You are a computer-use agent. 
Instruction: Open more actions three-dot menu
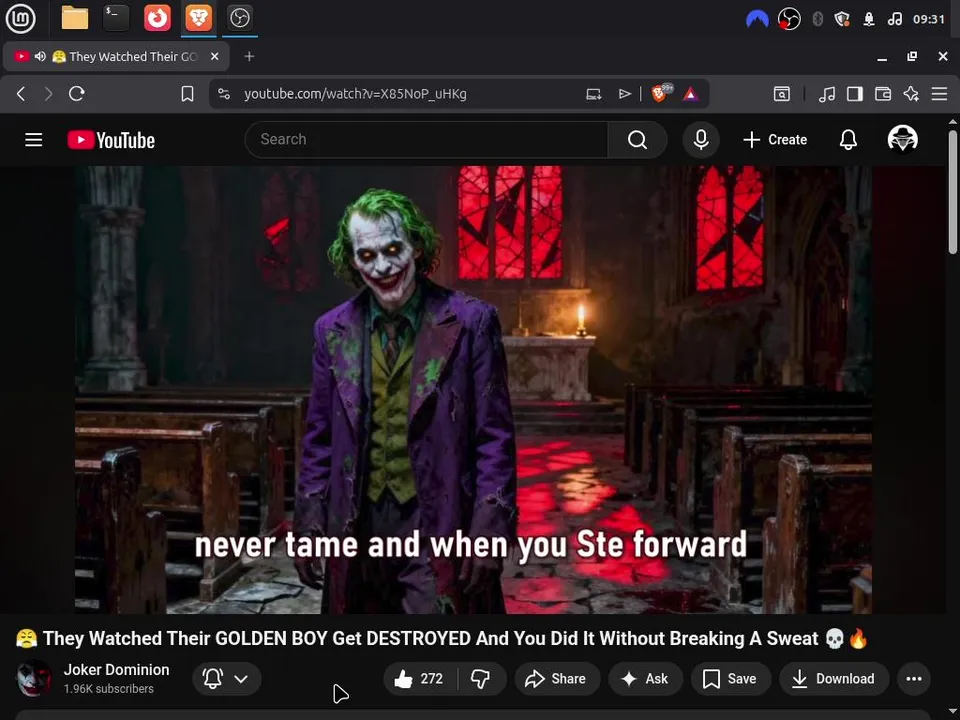click(913, 678)
